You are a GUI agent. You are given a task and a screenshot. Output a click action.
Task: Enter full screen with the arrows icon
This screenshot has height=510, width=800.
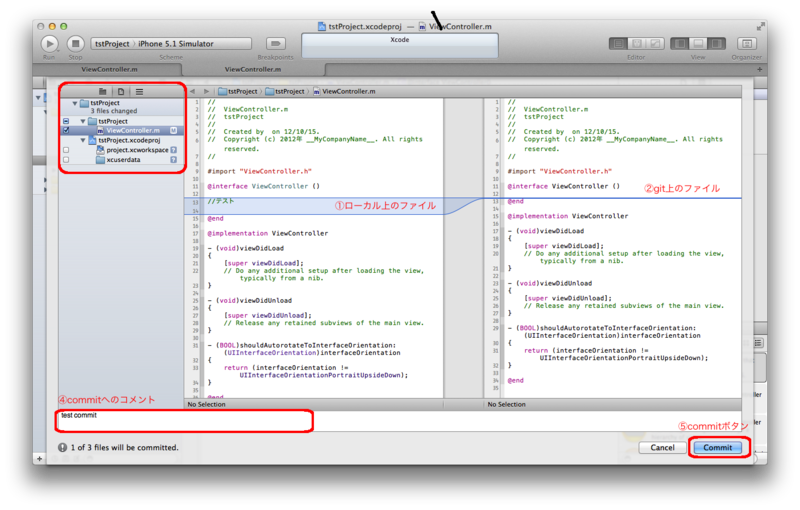click(761, 26)
